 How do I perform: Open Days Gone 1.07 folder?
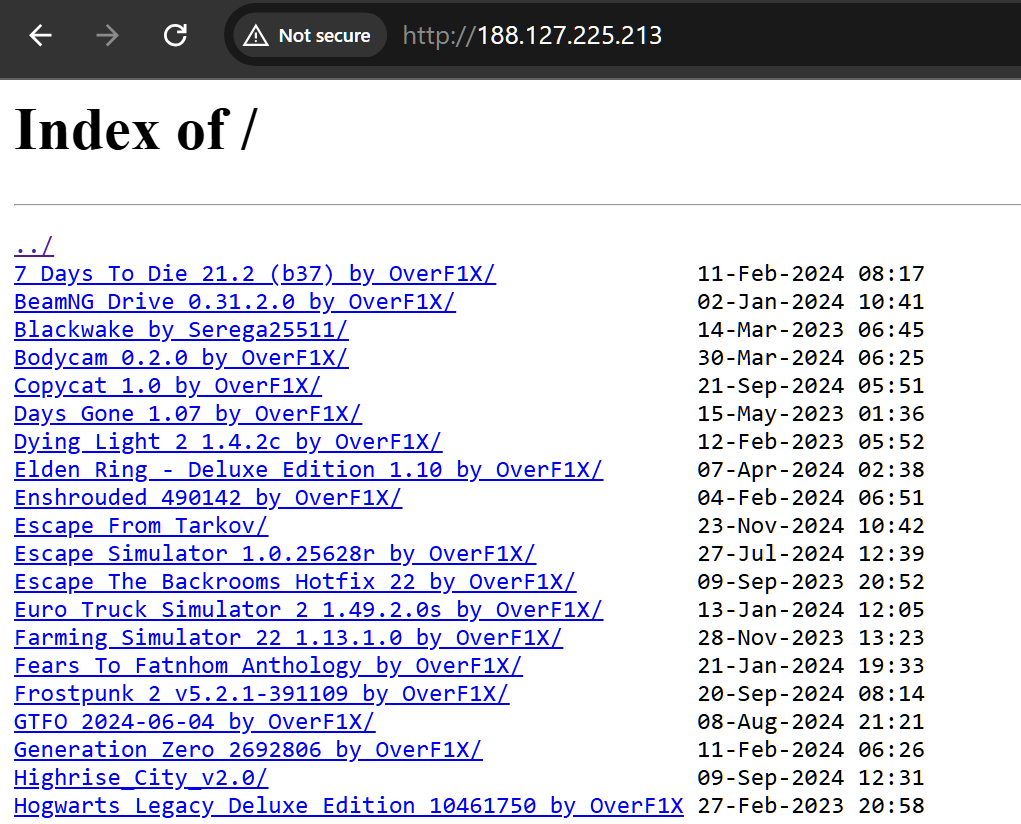(188, 414)
